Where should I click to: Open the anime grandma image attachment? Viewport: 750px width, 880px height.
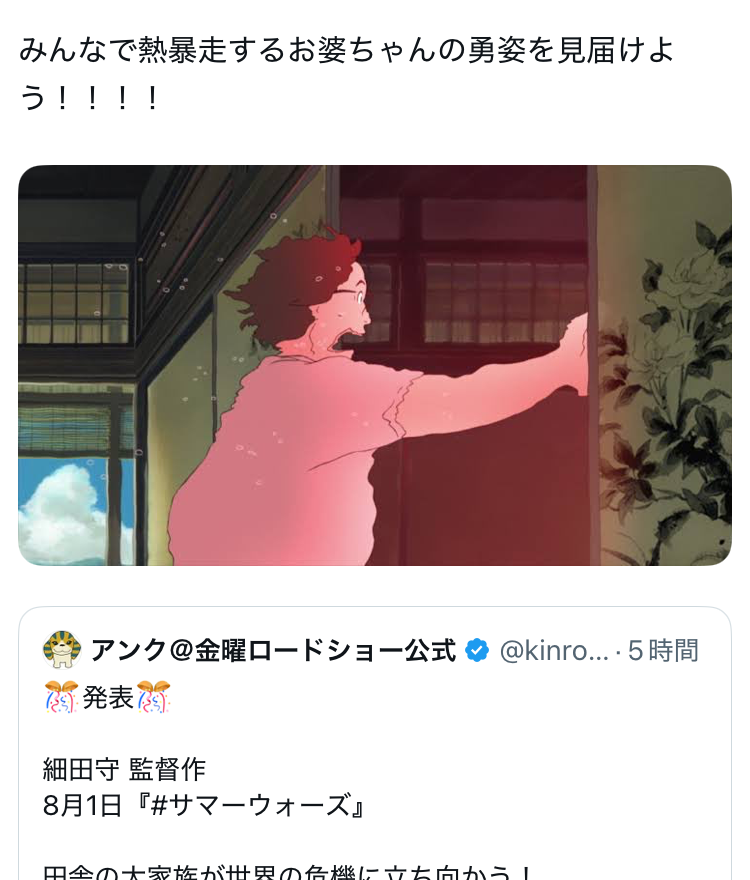(x=375, y=365)
